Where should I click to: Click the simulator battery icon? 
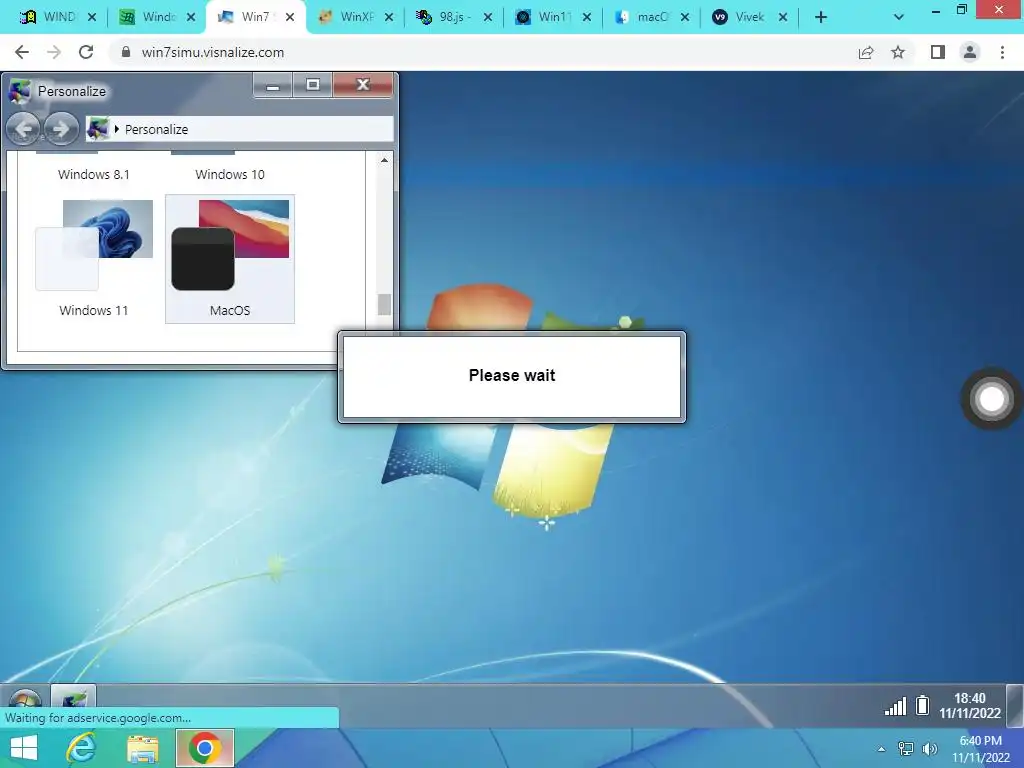pos(922,705)
